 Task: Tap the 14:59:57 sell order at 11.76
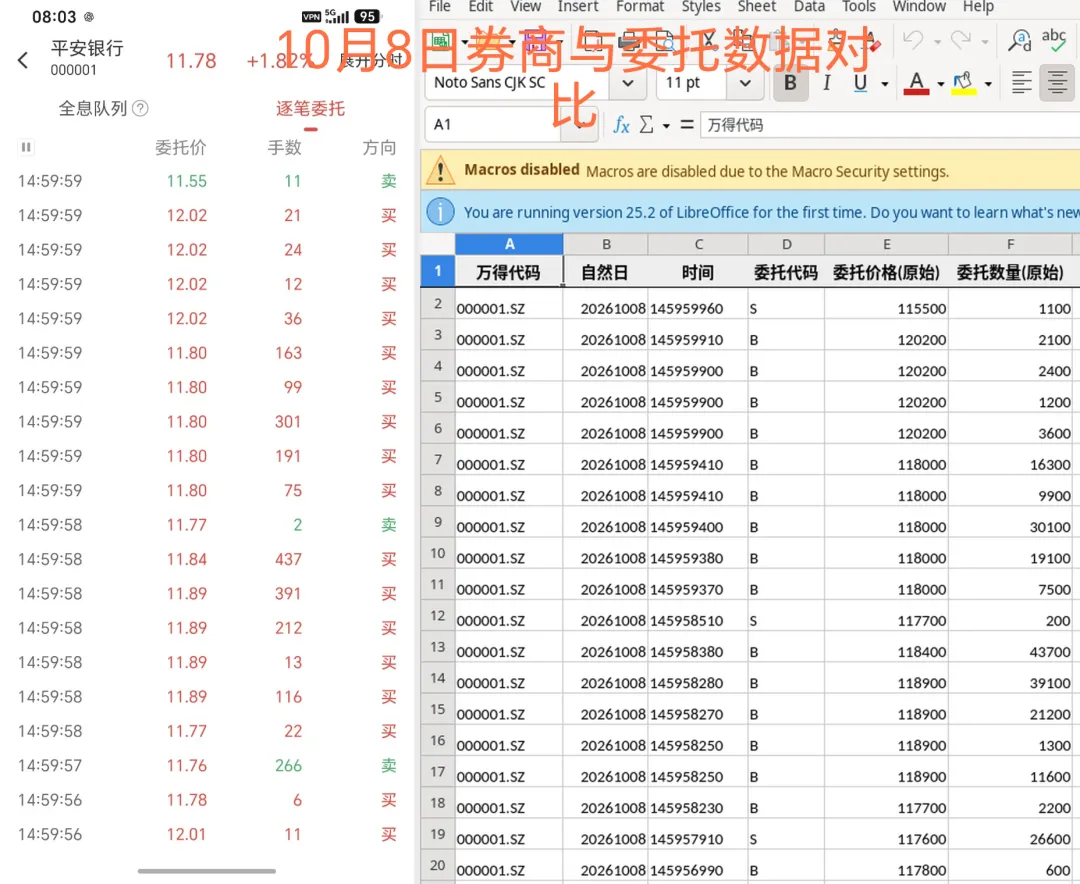tap(207, 765)
